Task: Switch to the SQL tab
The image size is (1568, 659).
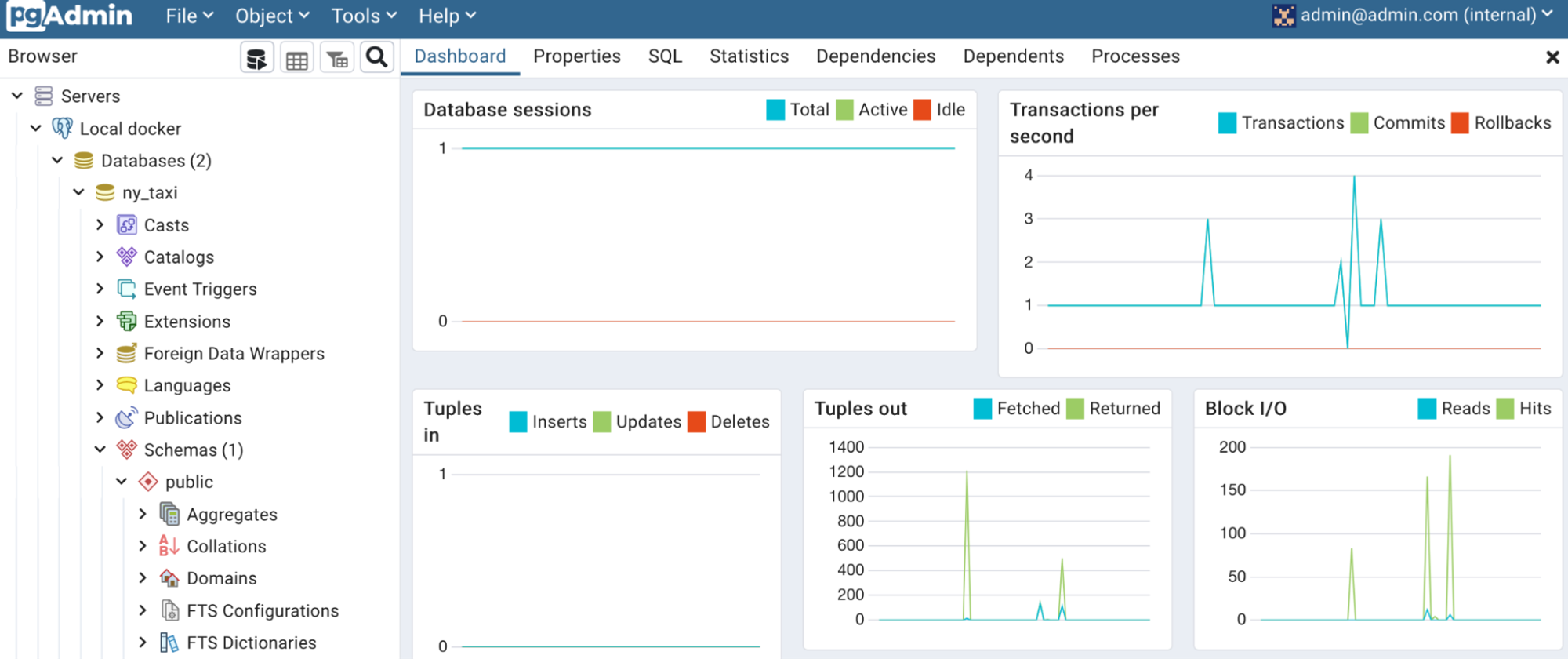Action: tap(665, 56)
